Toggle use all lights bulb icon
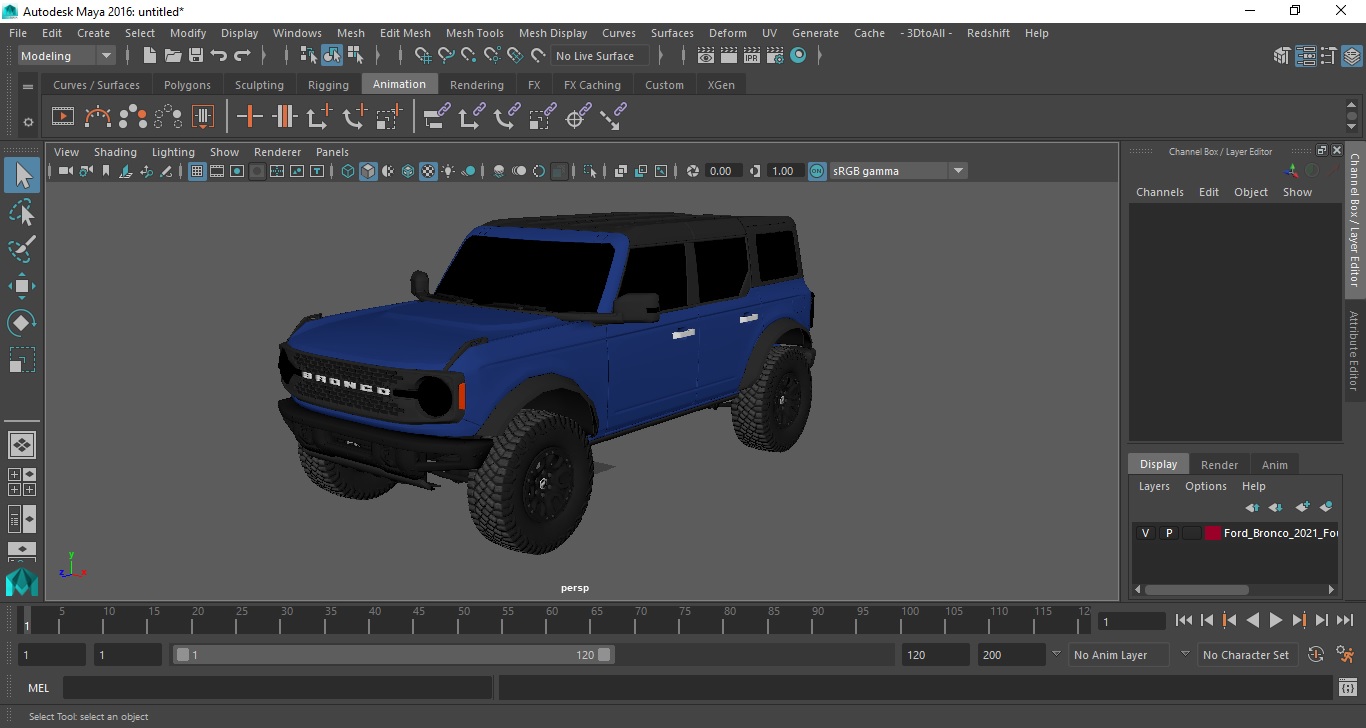The image size is (1366, 728). [x=448, y=171]
